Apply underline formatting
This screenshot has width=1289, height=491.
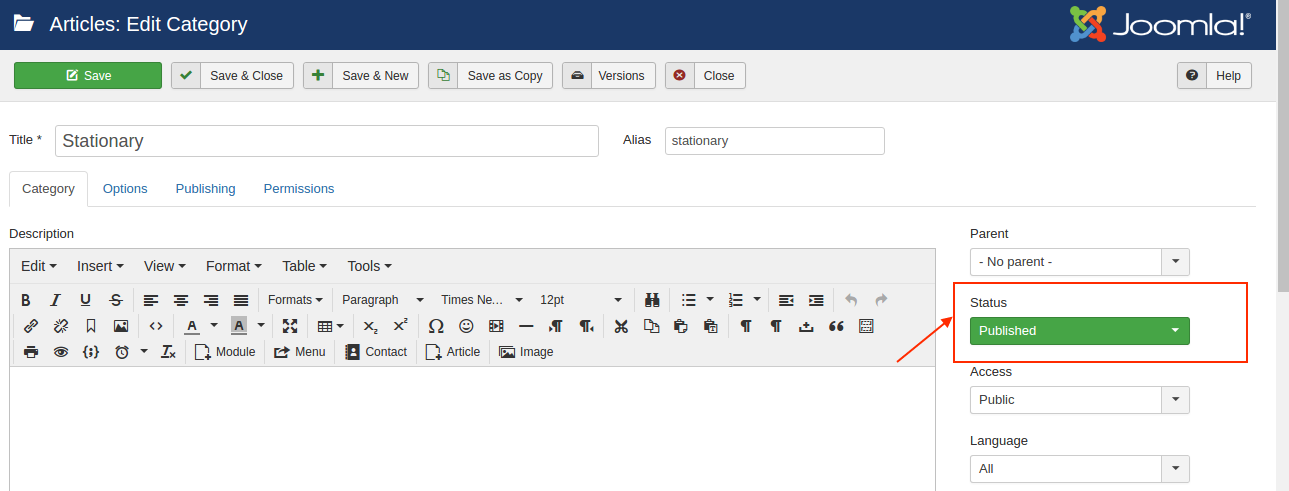click(x=86, y=300)
